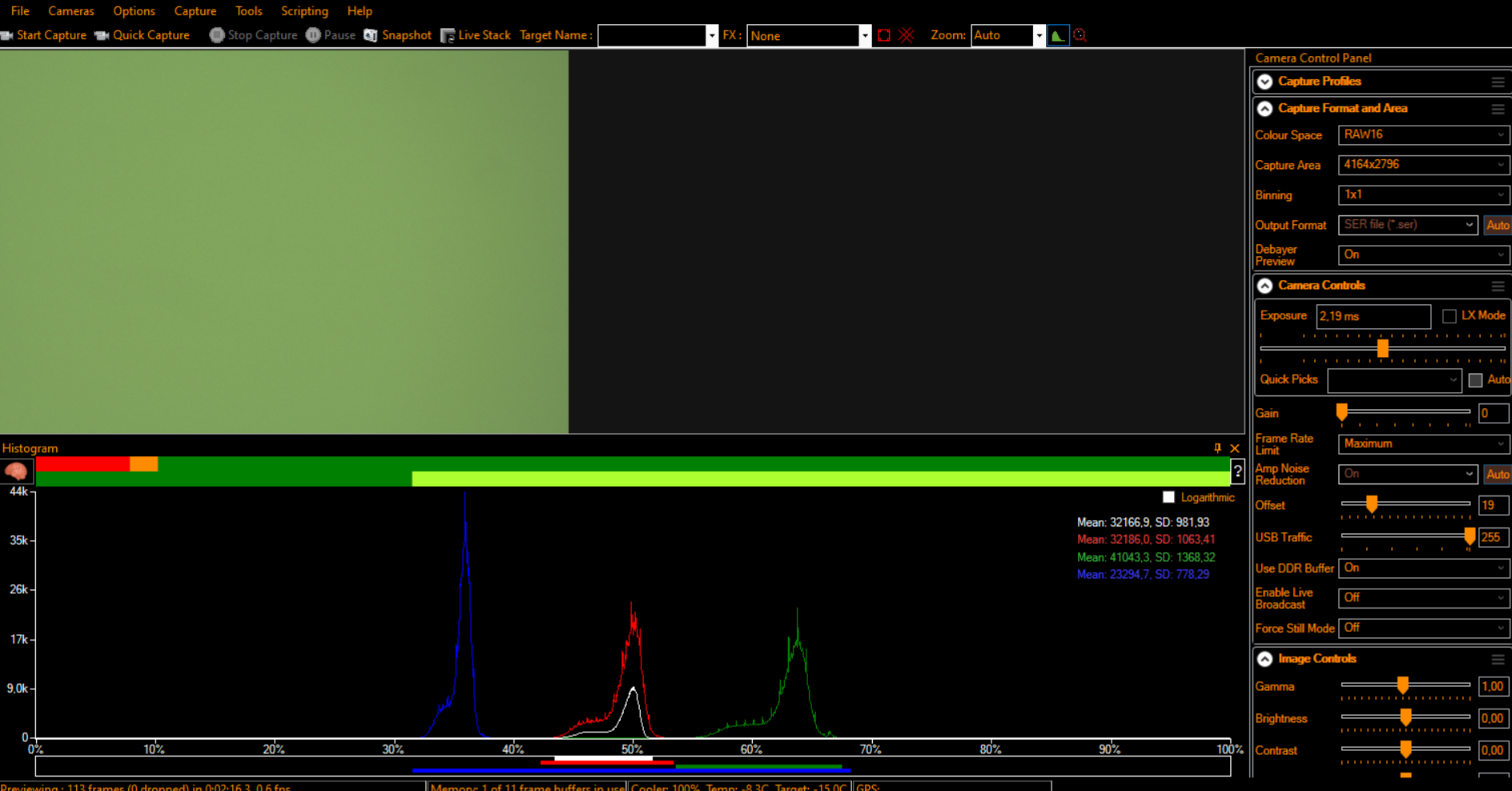Open the Scripting menu

click(x=304, y=11)
